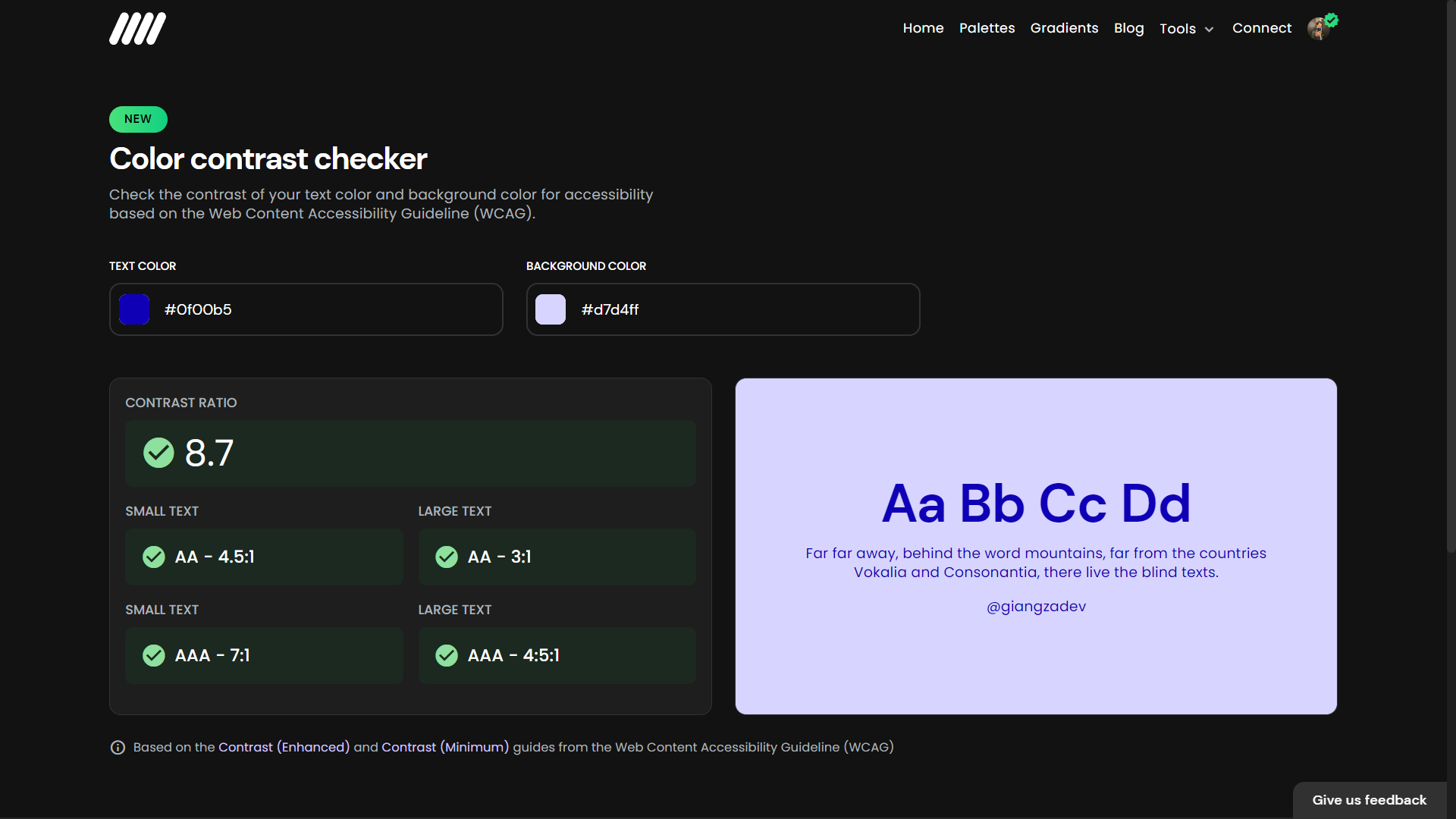
Task: Open the text color swatch picker
Action: point(134,309)
